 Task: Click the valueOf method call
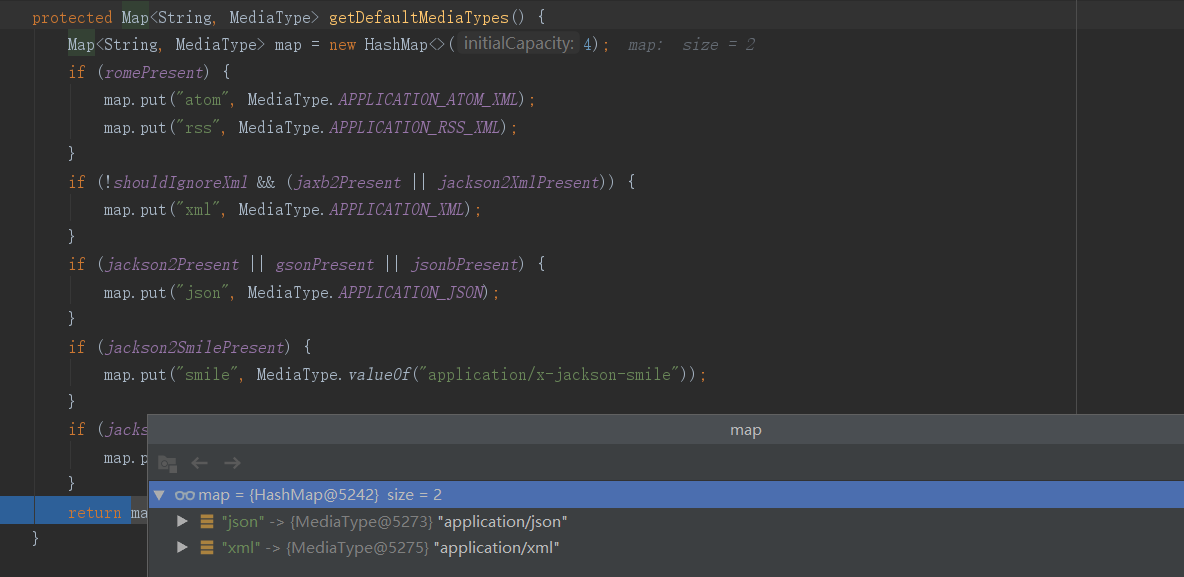tap(379, 375)
